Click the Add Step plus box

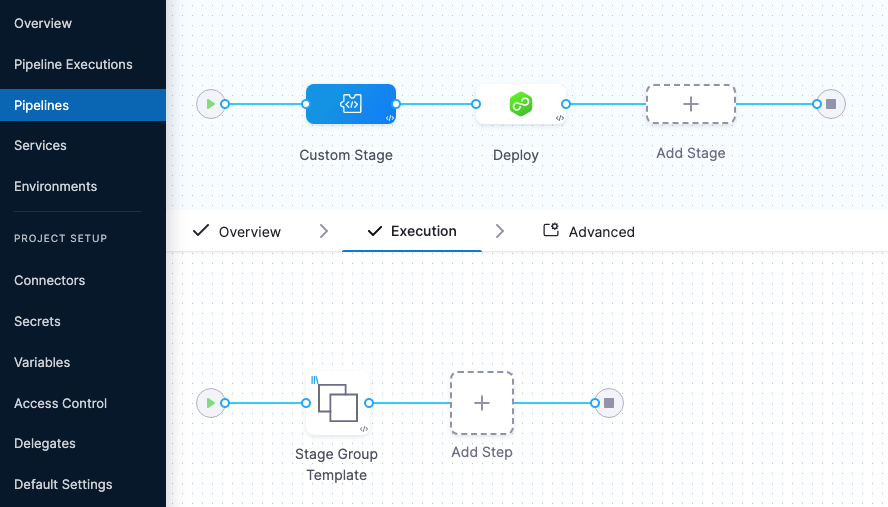[481, 403]
